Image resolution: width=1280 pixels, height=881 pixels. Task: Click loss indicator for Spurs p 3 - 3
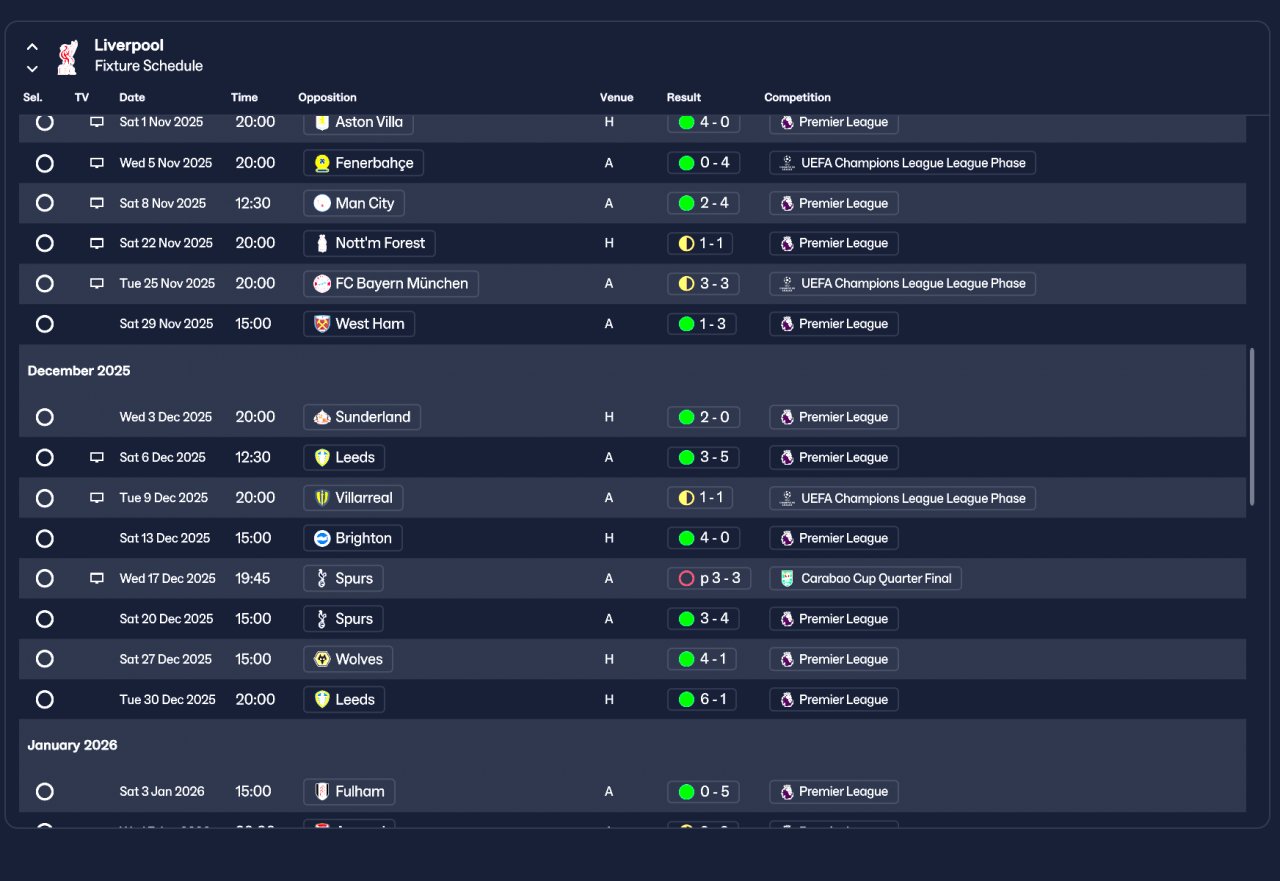point(686,578)
